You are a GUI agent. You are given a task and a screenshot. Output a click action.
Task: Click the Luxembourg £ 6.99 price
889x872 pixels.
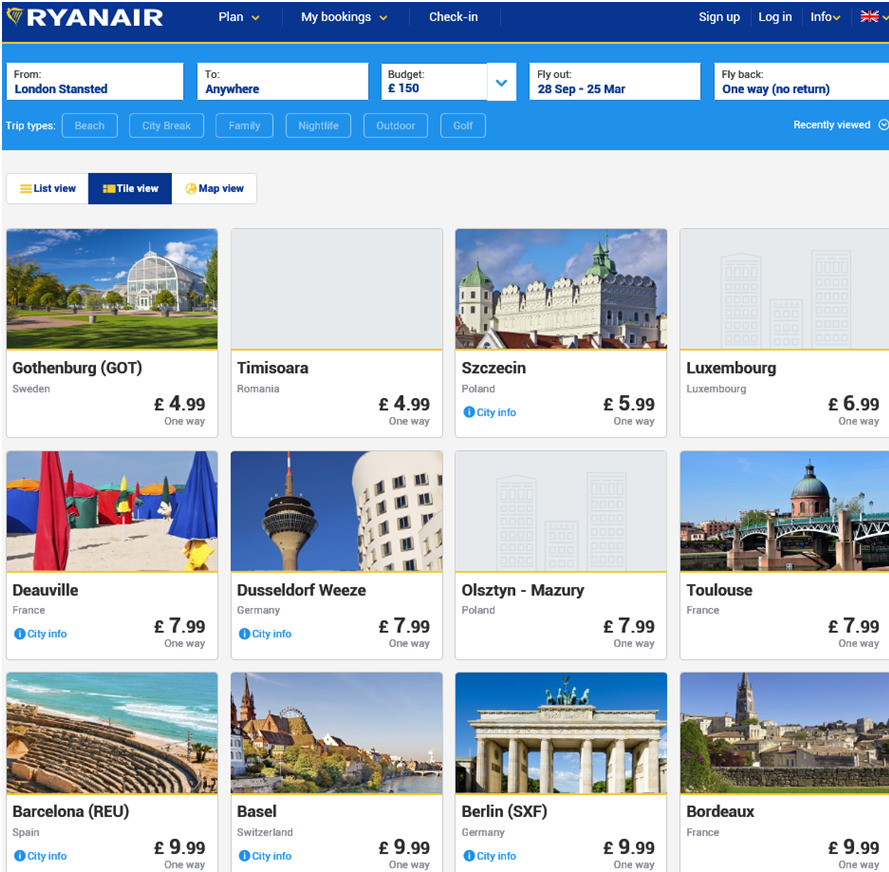click(854, 404)
